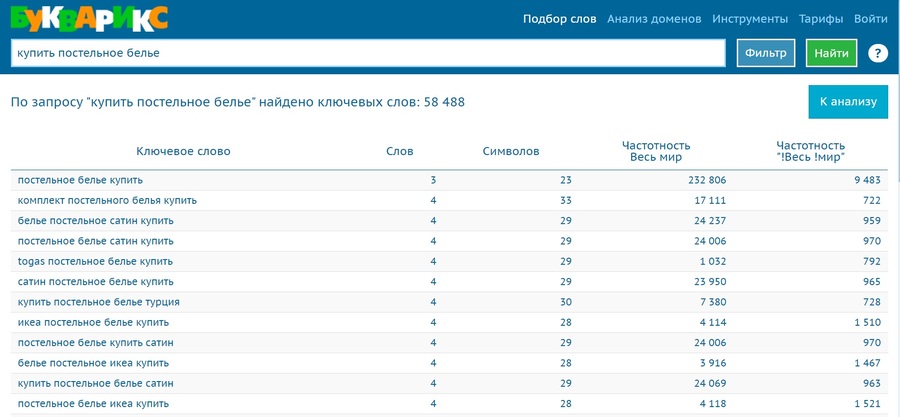Open the Инструменты menu
Viewport: 900px width, 417px height.
tap(750, 19)
